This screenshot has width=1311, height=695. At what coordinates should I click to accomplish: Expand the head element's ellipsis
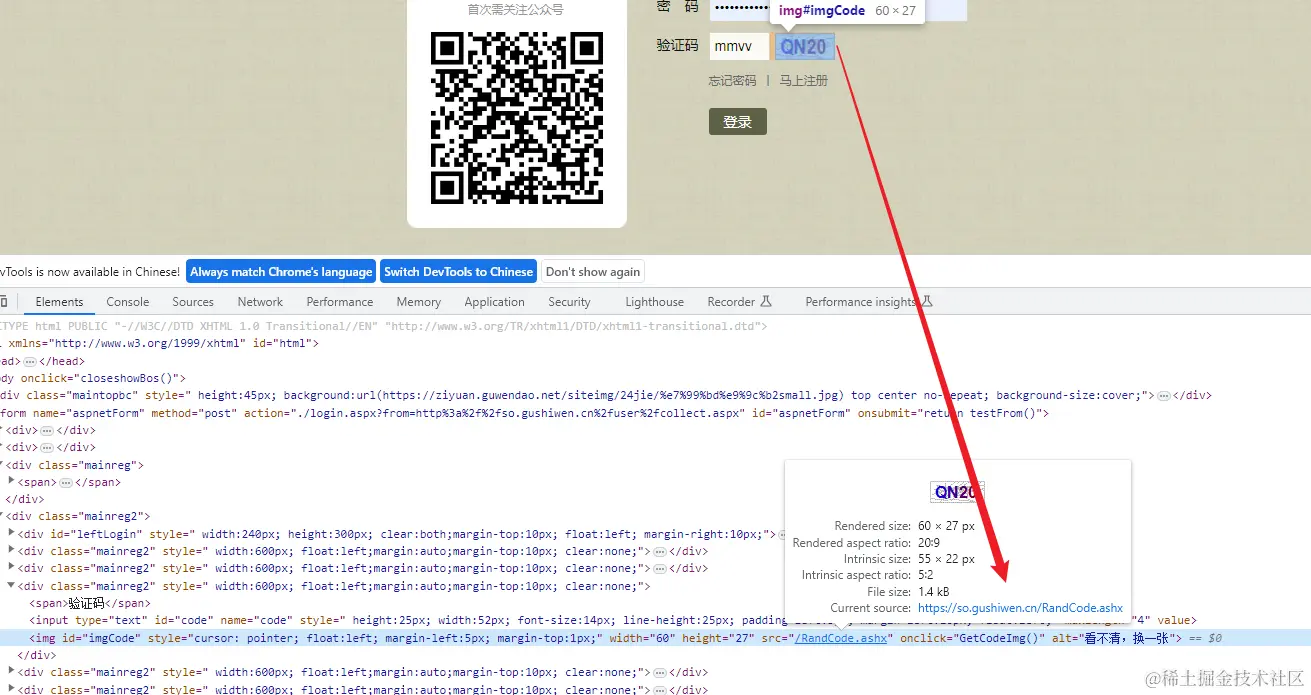click(30, 361)
